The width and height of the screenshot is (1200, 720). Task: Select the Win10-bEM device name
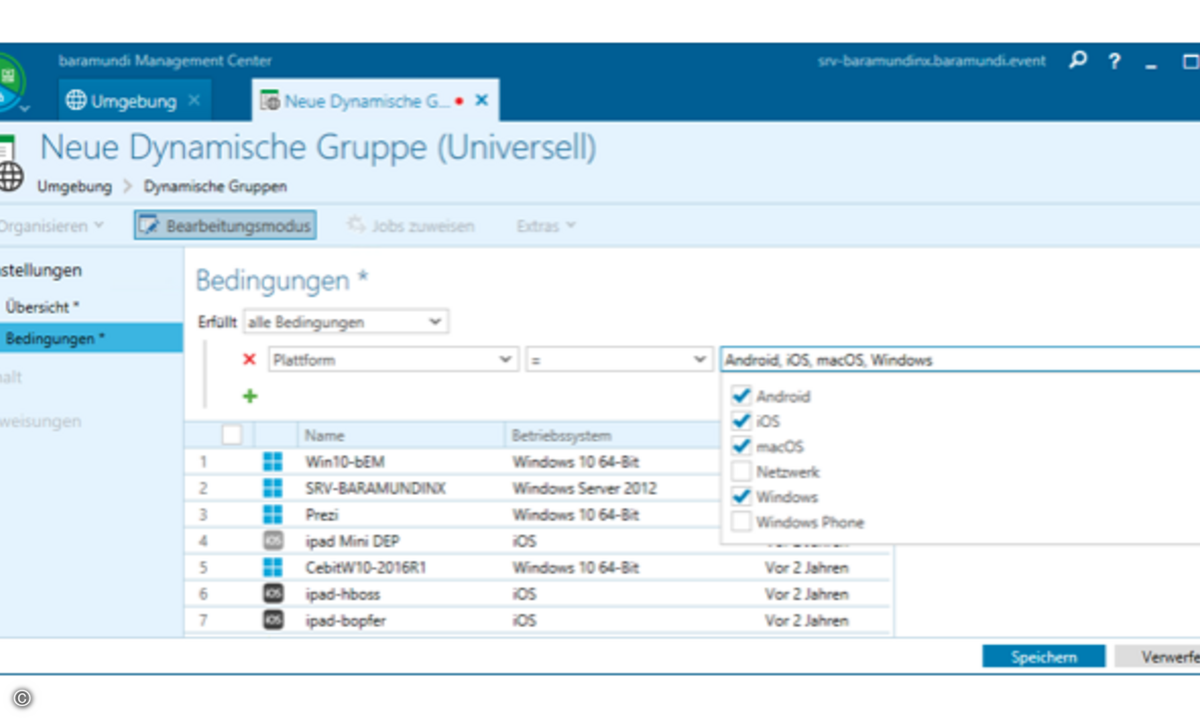click(345, 462)
